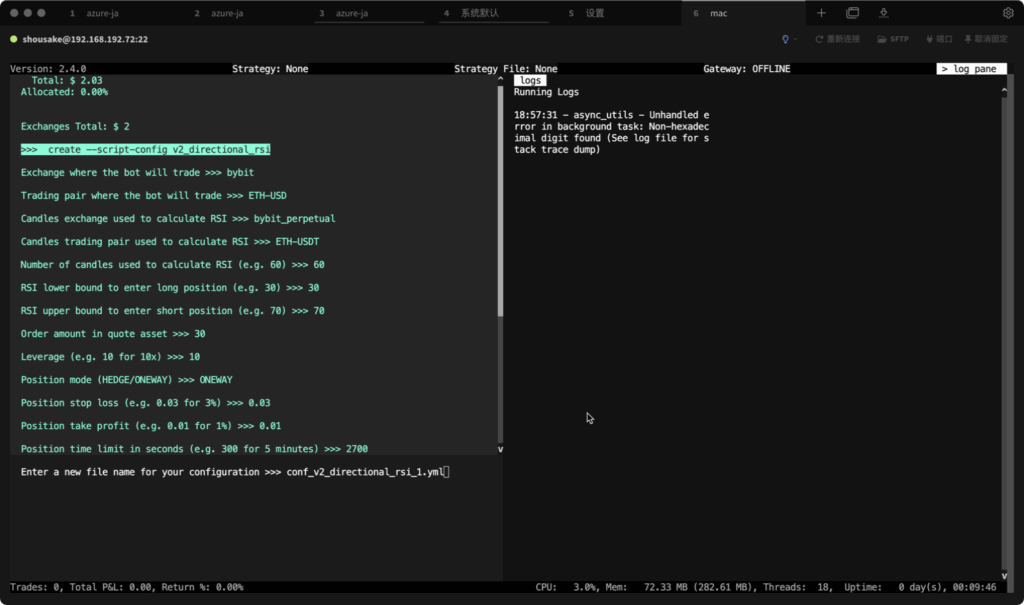The image size is (1024, 605).
Task: Click the download/import icon in tab bar
Action: pos(884,13)
